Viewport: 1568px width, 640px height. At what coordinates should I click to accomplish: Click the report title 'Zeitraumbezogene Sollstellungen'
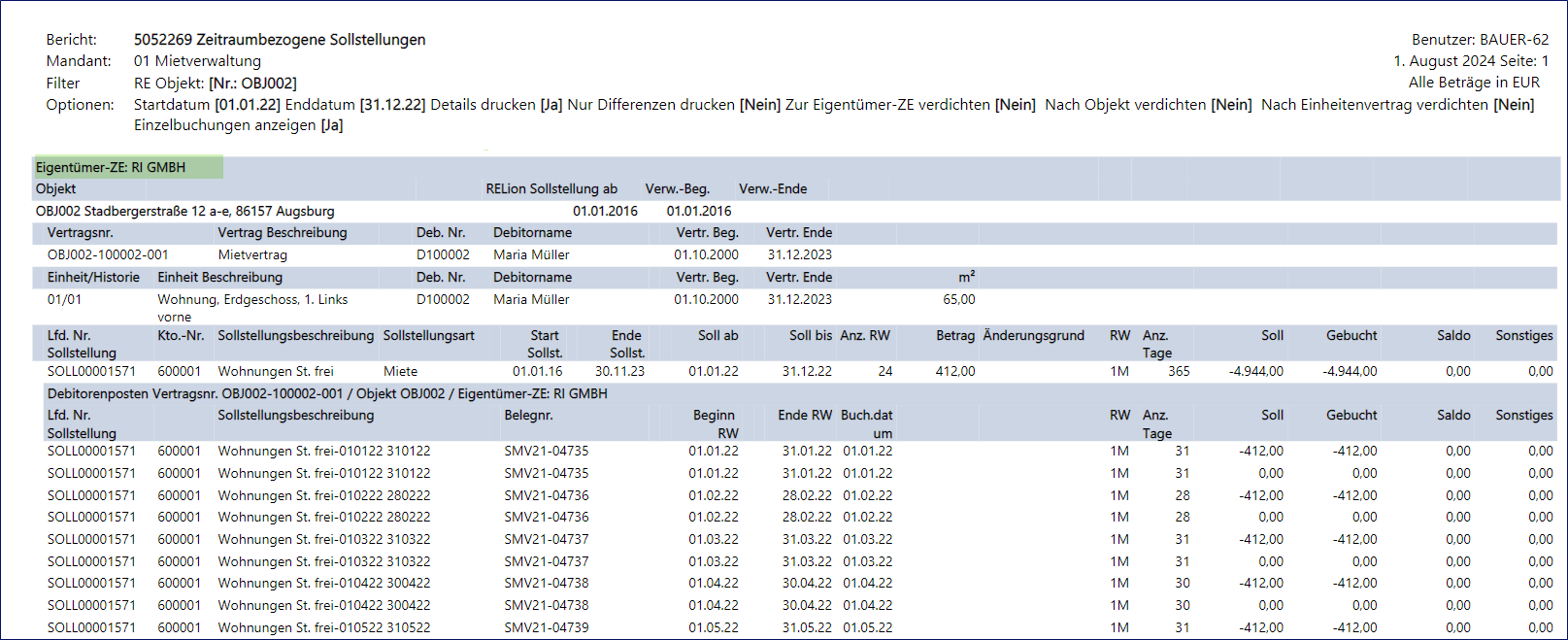tap(311, 40)
